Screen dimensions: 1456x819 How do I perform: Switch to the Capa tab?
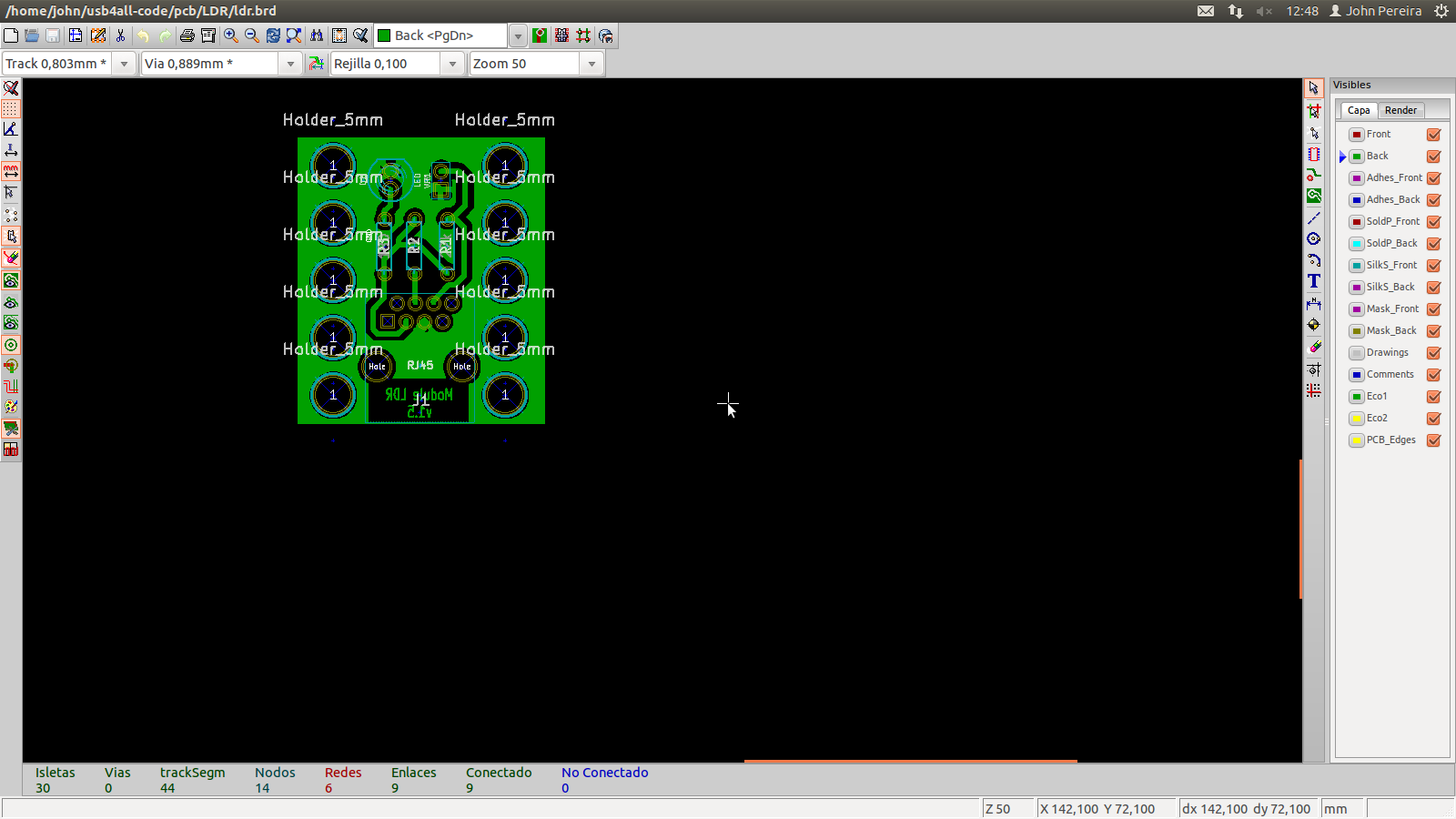click(1359, 110)
